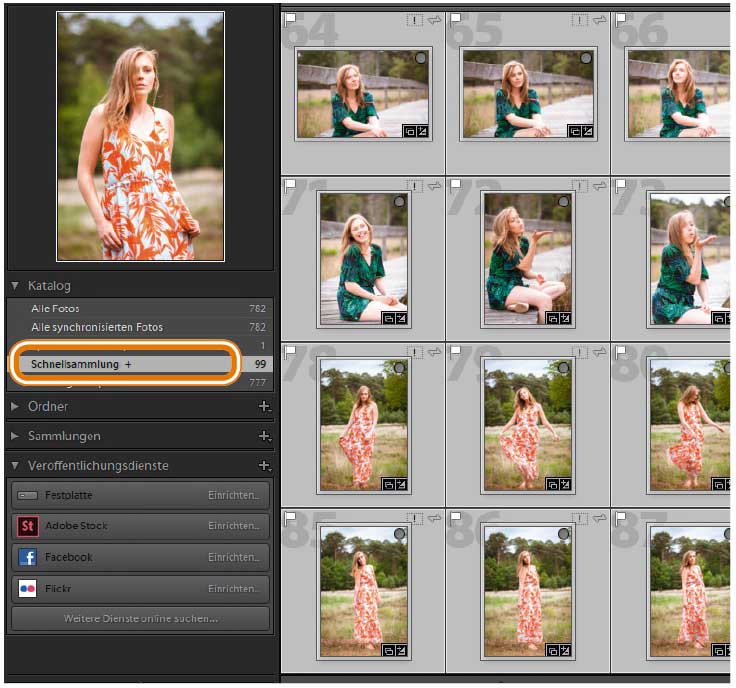Click the Facebook publish service icon
736x688 pixels.
[x=28, y=557]
